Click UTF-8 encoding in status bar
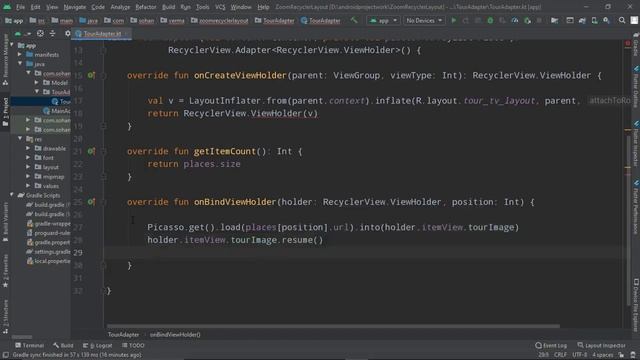640x360 pixels. pos(579,355)
